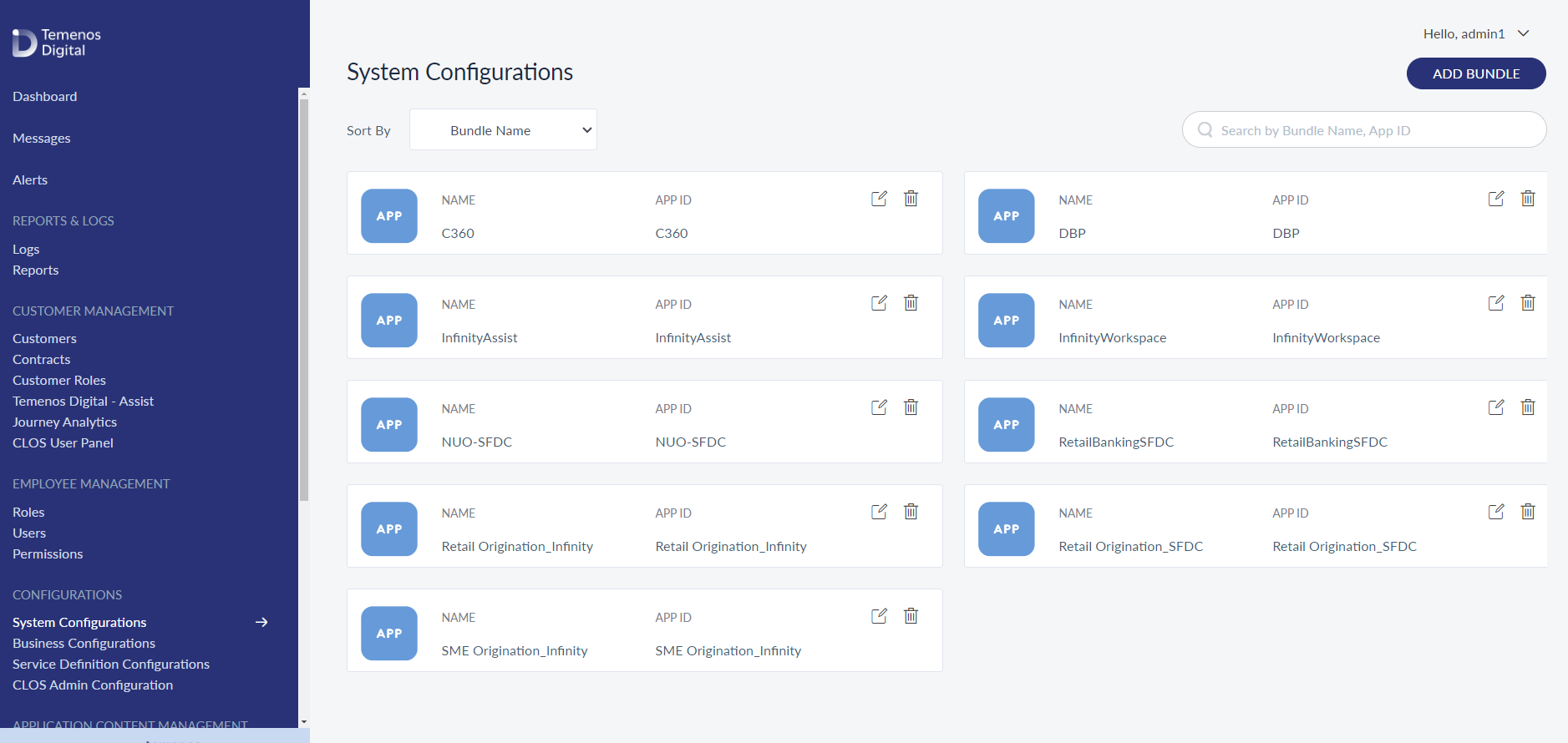
Task: Open Customers page
Action: pyautogui.click(x=44, y=339)
